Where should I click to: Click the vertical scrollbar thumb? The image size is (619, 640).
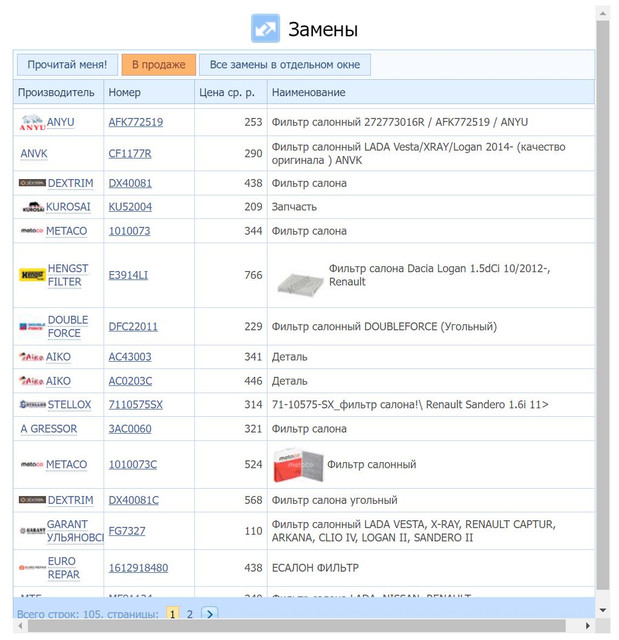tap(603, 305)
